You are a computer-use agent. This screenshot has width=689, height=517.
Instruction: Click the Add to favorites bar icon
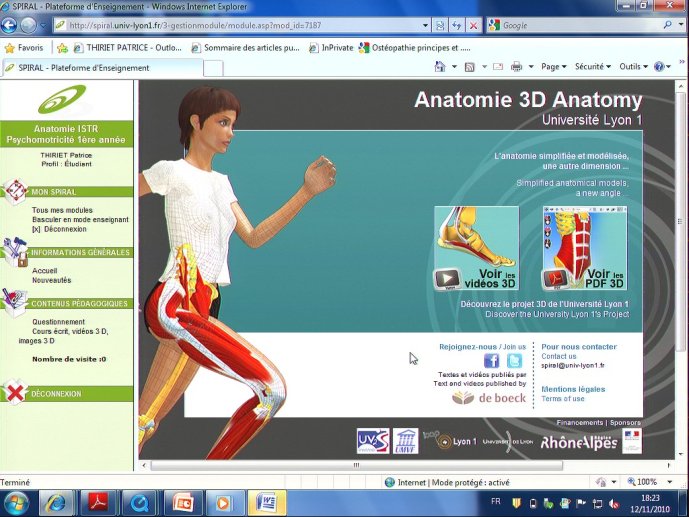62,48
